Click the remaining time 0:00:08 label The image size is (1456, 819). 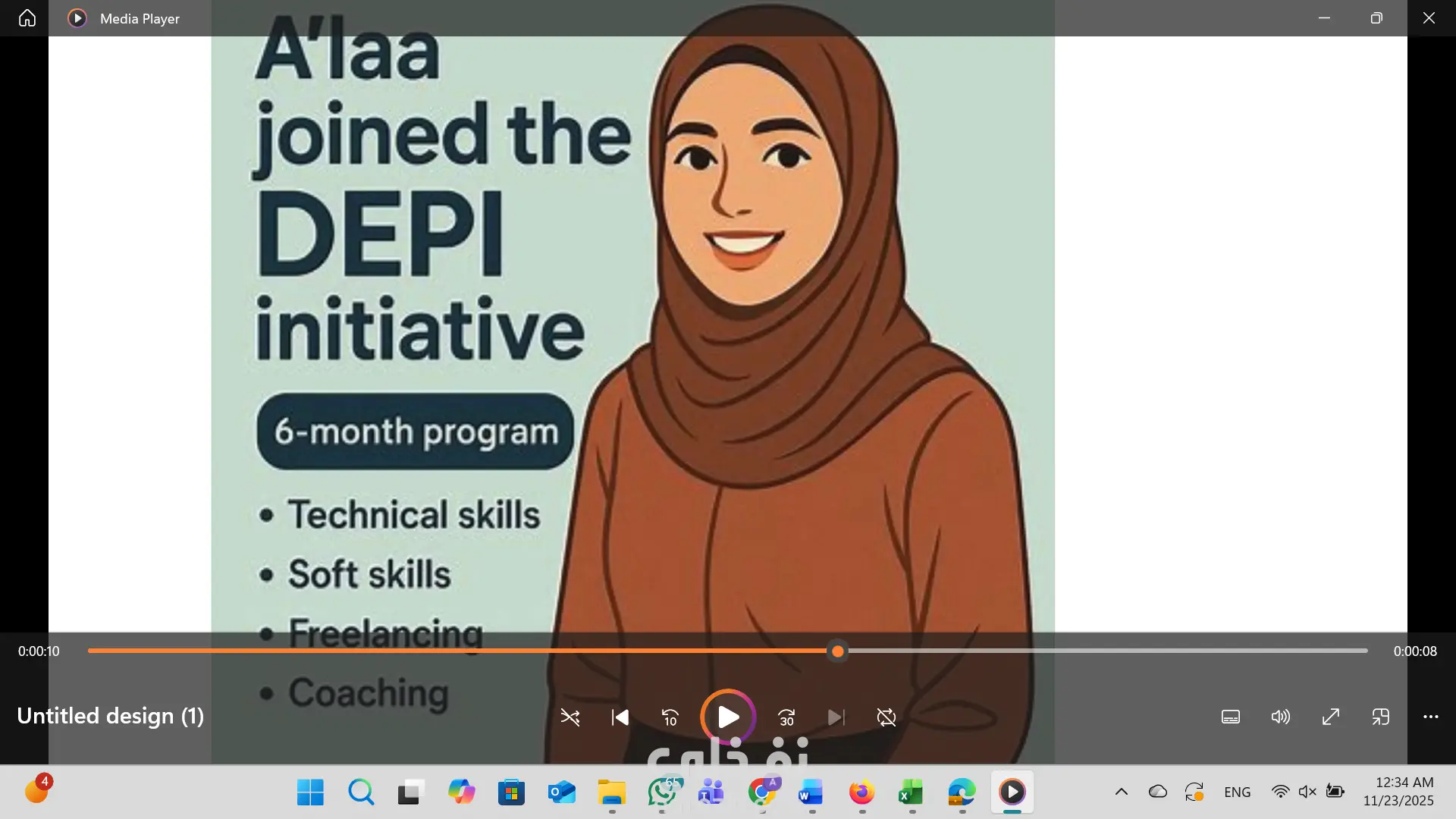pos(1414,651)
